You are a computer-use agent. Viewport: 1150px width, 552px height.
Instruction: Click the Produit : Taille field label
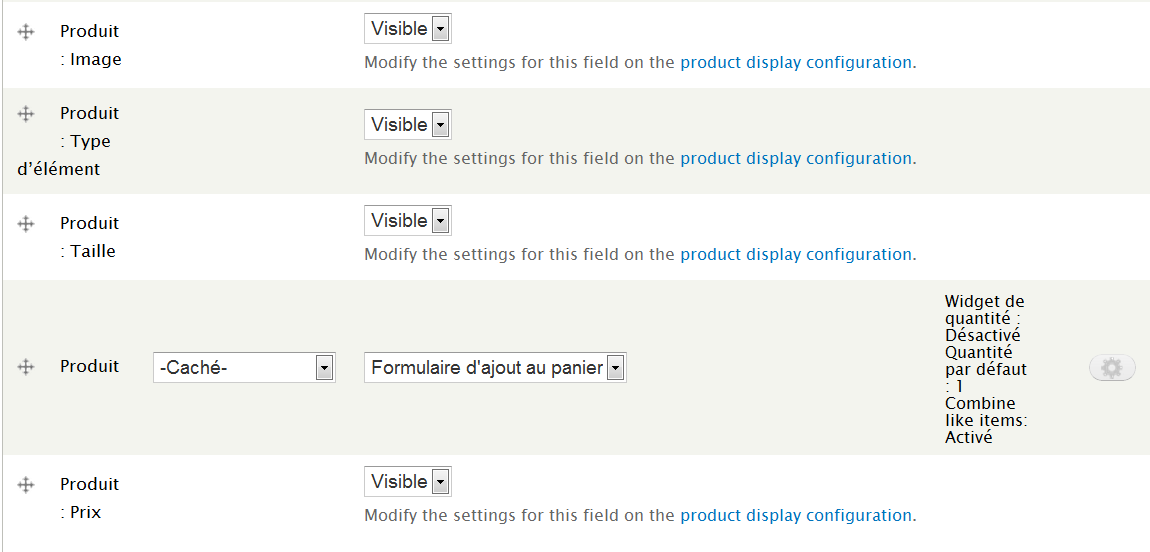90,237
